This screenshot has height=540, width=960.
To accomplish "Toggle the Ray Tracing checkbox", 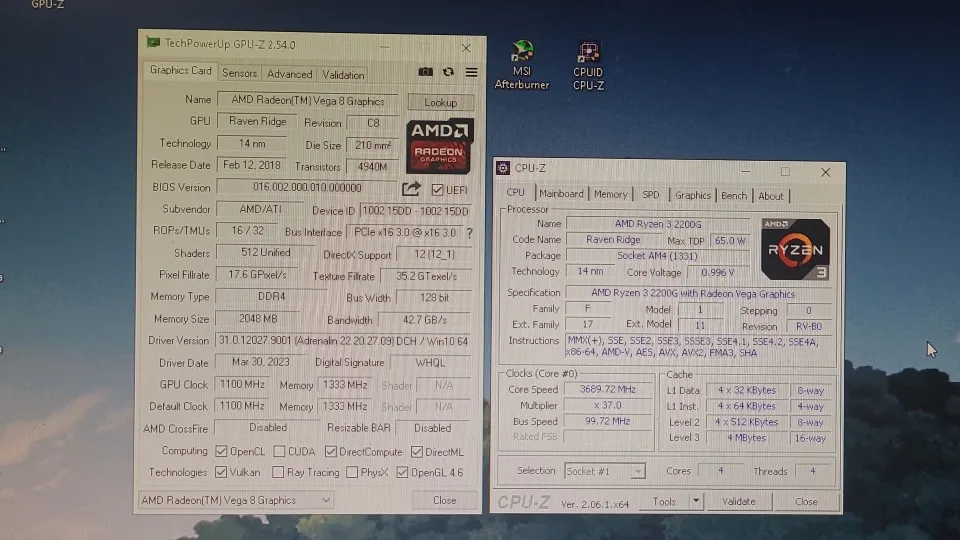I will [278, 472].
